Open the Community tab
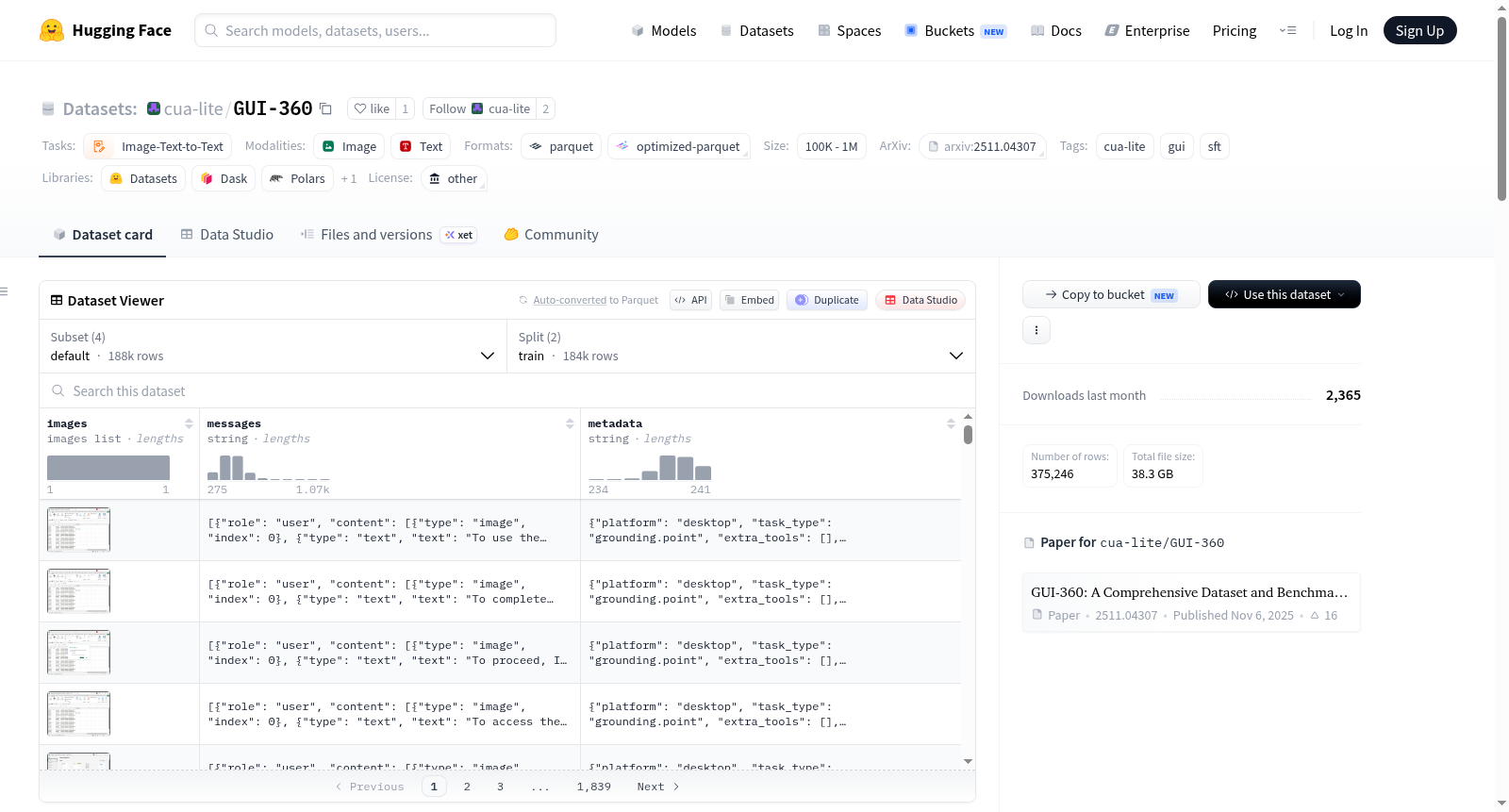This screenshot has width=1509, height=812. coord(551,235)
